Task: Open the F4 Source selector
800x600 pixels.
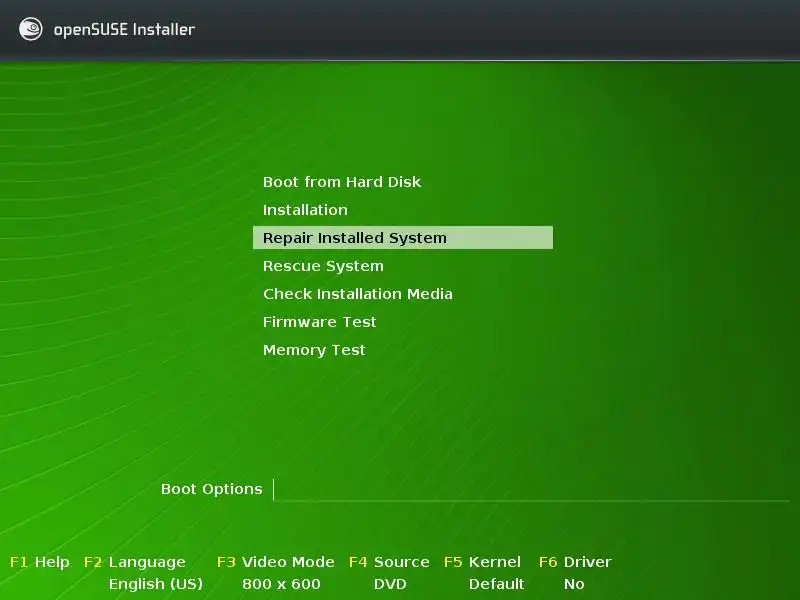Action: [x=389, y=562]
